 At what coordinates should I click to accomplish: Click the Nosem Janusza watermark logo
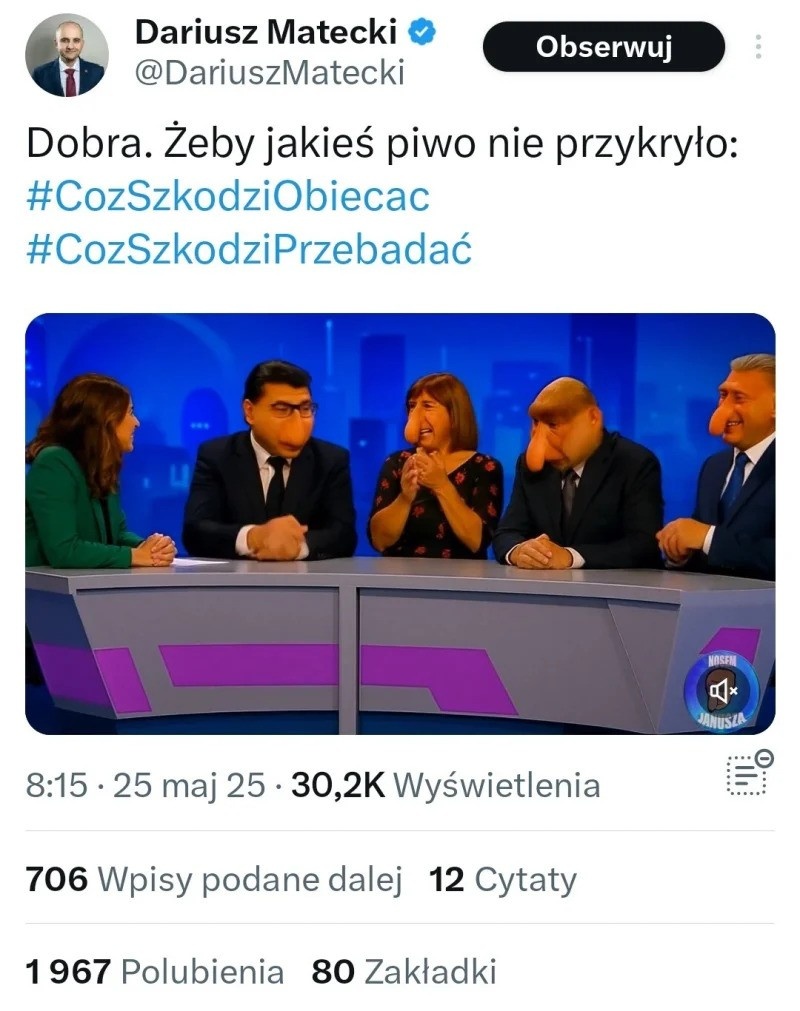pyautogui.click(x=722, y=691)
